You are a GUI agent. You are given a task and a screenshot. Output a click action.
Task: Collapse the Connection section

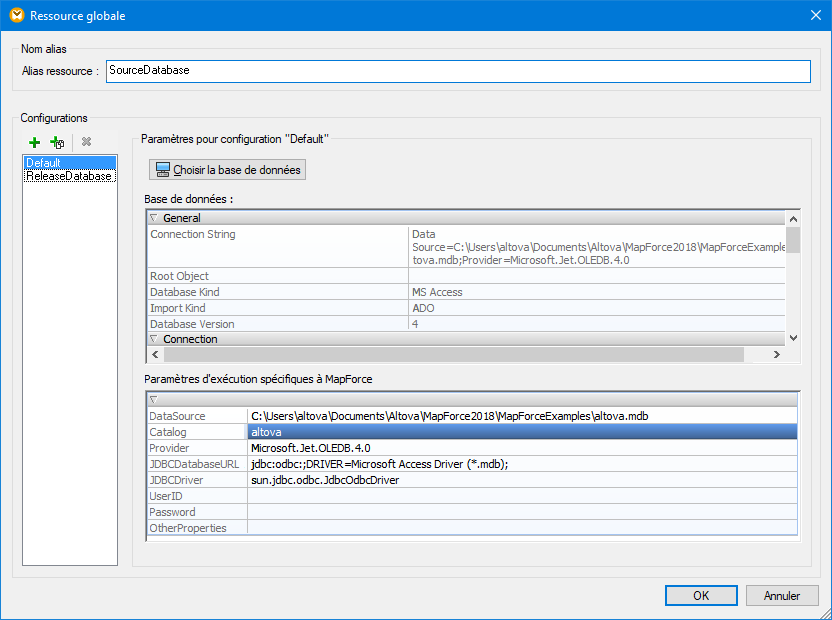pyautogui.click(x=154, y=339)
